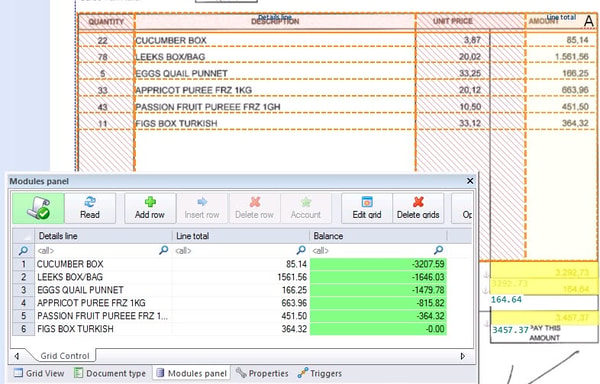The height and width of the screenshot is (384, 600).
Task: Select row header number 4
Action: click(x=24, y=303)
